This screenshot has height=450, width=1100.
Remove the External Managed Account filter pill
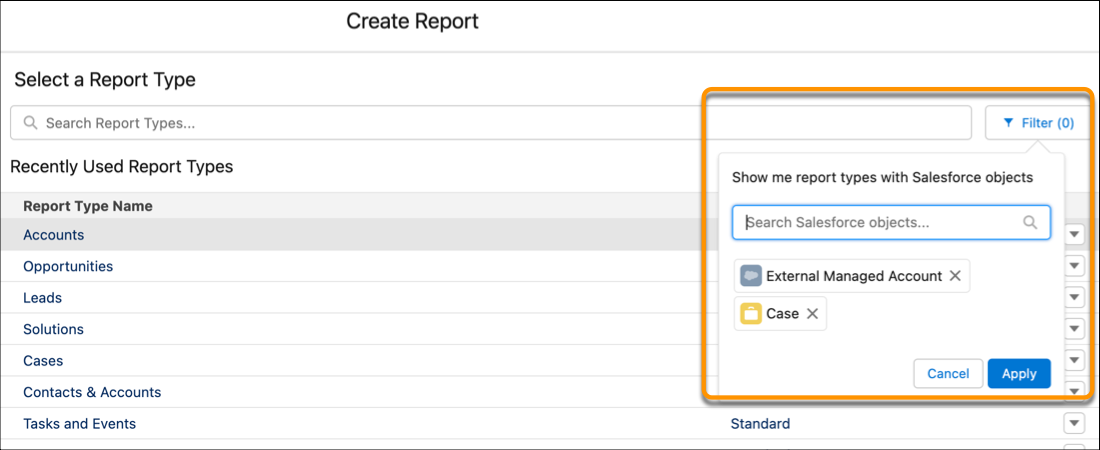(955, 276)
